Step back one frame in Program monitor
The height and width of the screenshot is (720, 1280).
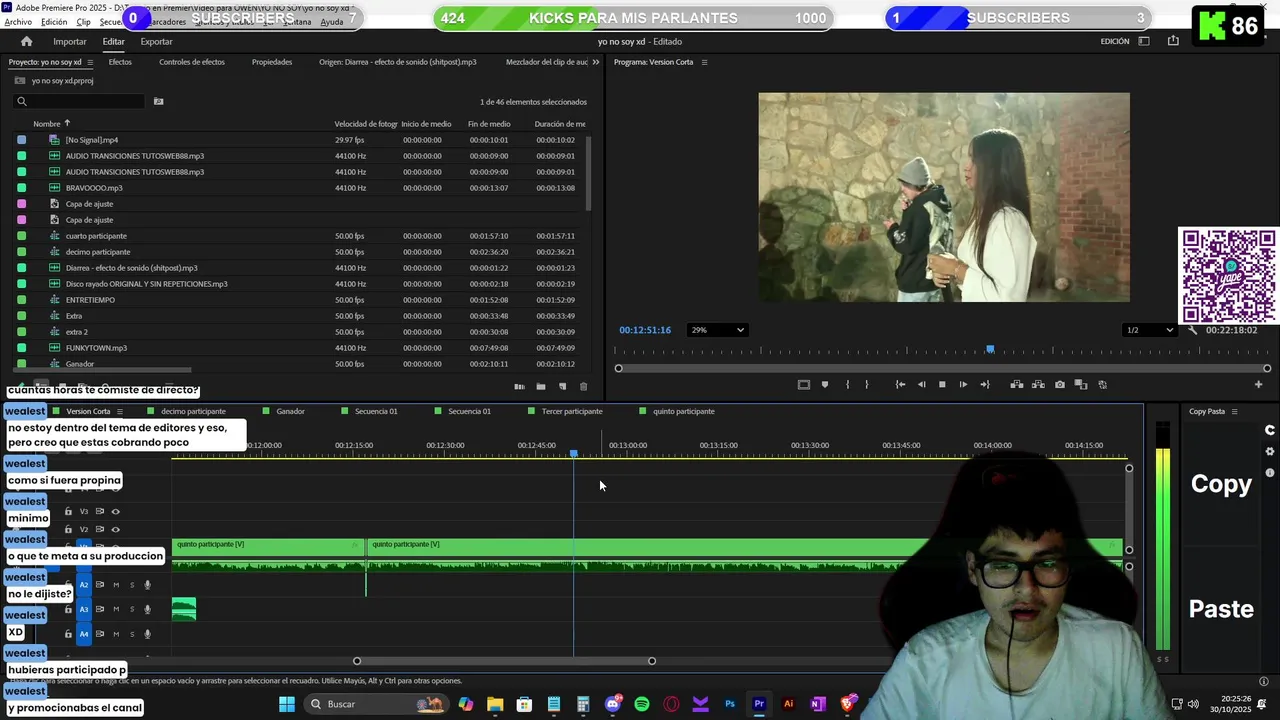click(x=921, y=384)
